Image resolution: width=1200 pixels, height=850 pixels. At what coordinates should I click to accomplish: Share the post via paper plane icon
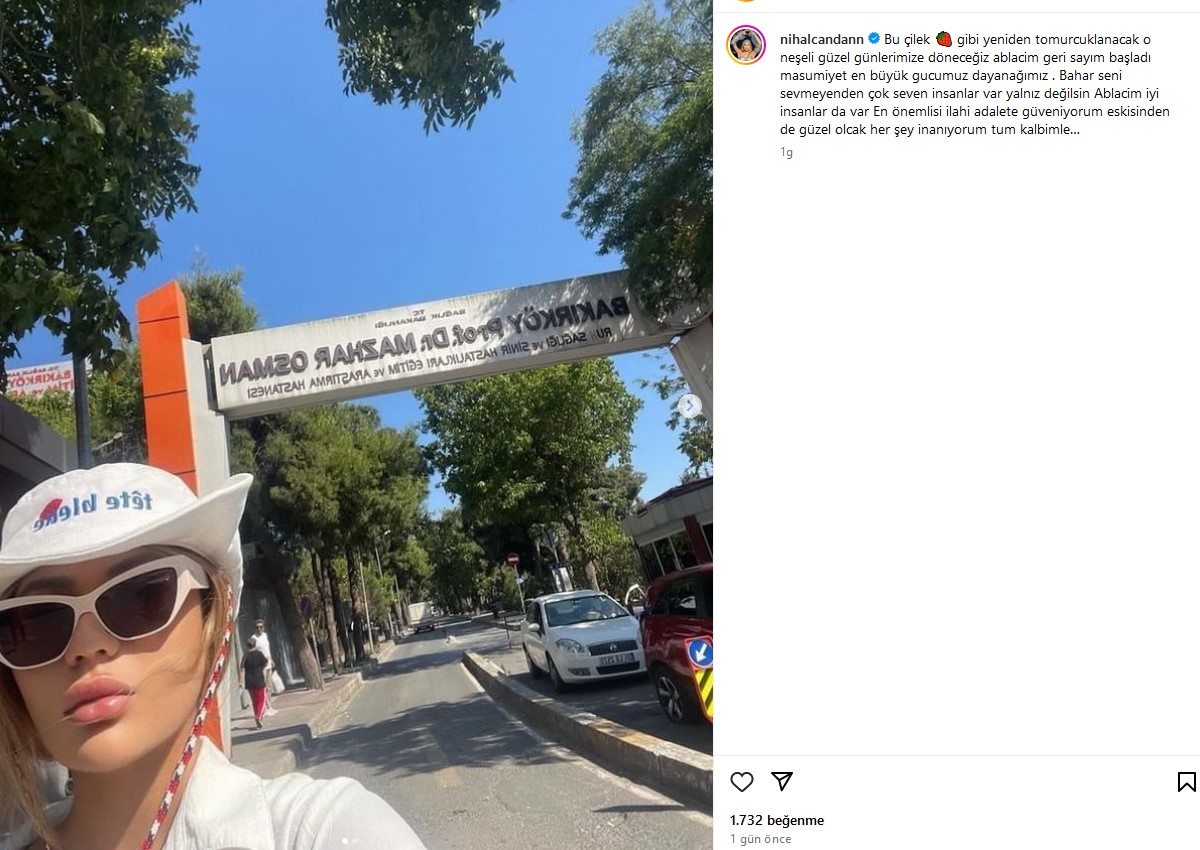782,781
